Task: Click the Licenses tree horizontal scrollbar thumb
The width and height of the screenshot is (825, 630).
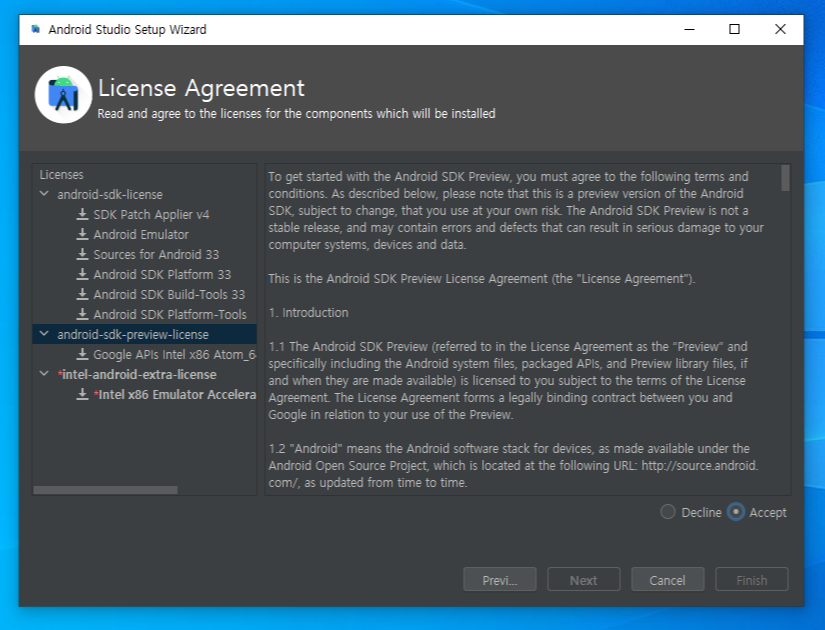Action: (105, 490)
